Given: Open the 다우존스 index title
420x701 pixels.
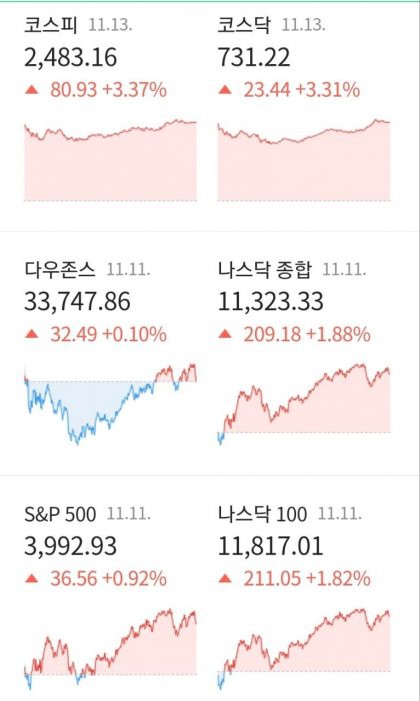Looking at the screenshot, I should 59,270.
